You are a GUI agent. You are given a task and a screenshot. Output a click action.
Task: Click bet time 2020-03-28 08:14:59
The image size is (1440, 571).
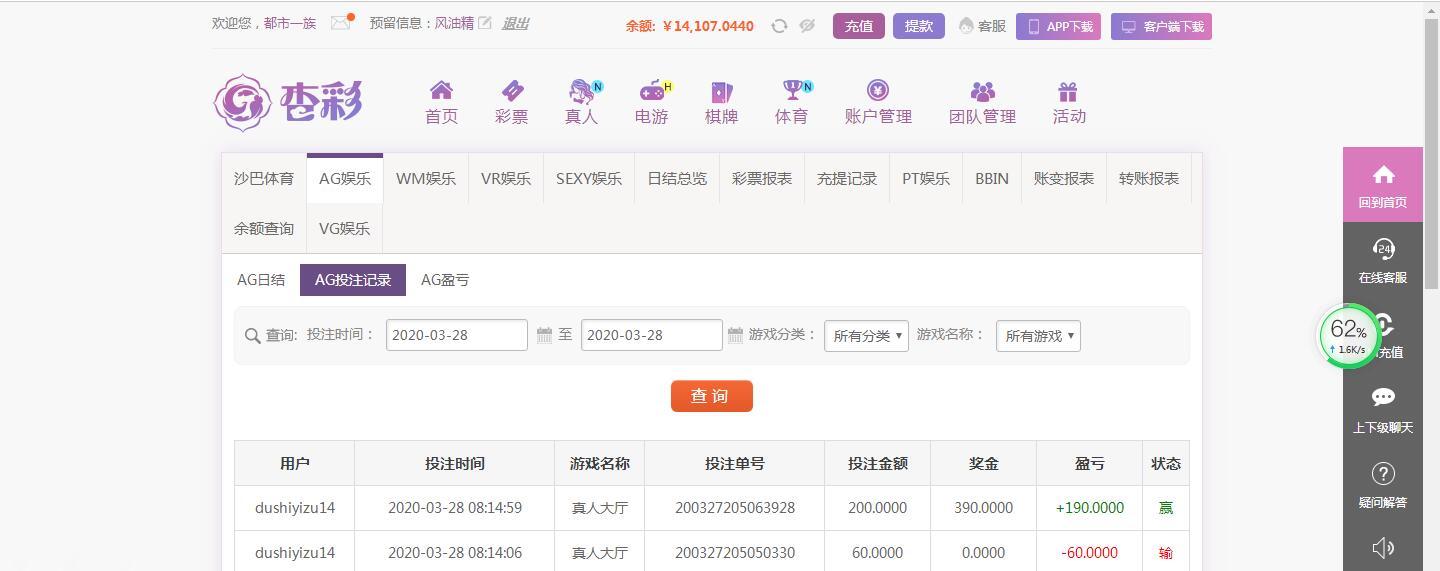click(455, 508)
